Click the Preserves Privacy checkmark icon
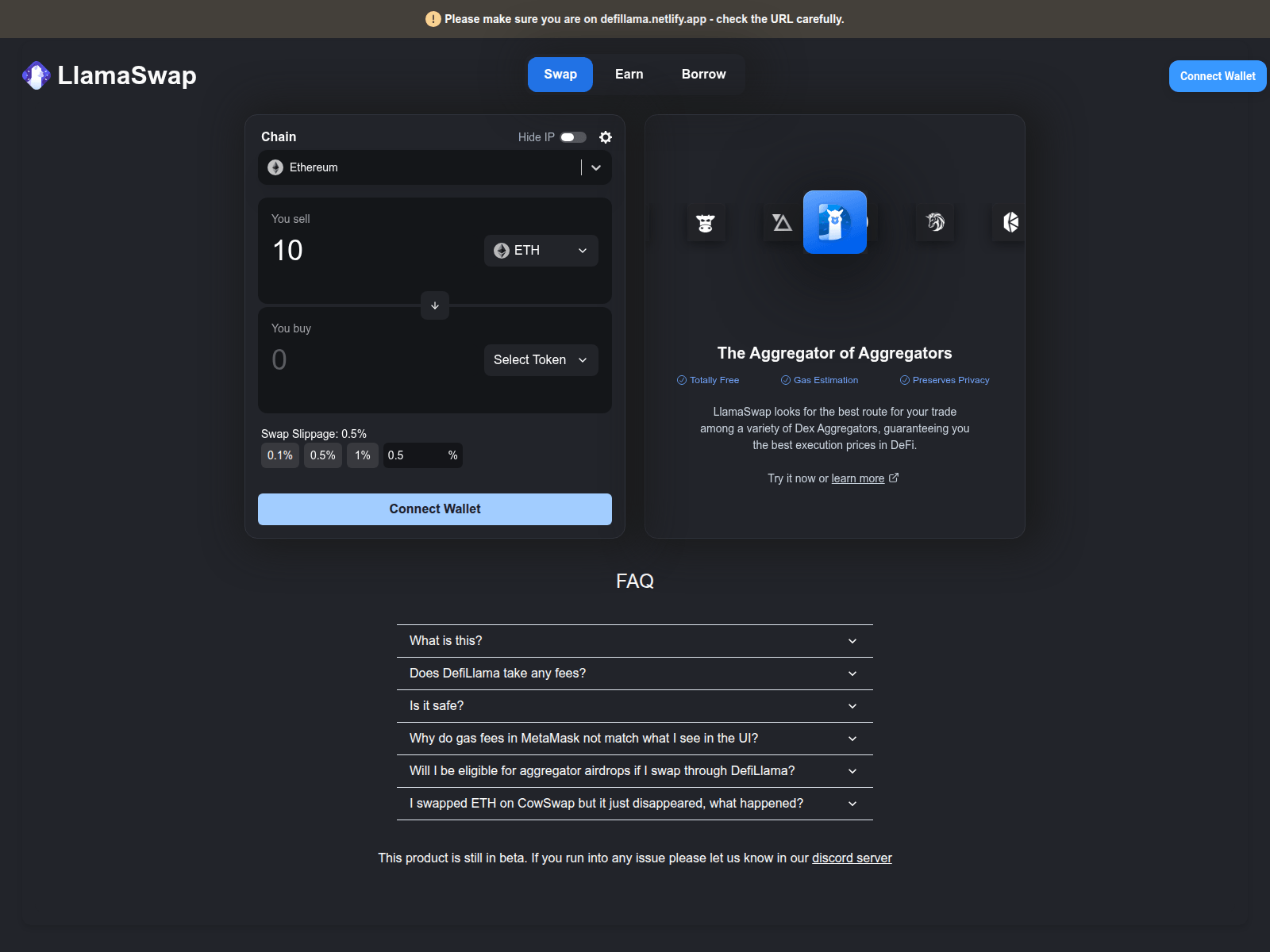Viewport: 1270px width, 952px height. coord(905,380)
